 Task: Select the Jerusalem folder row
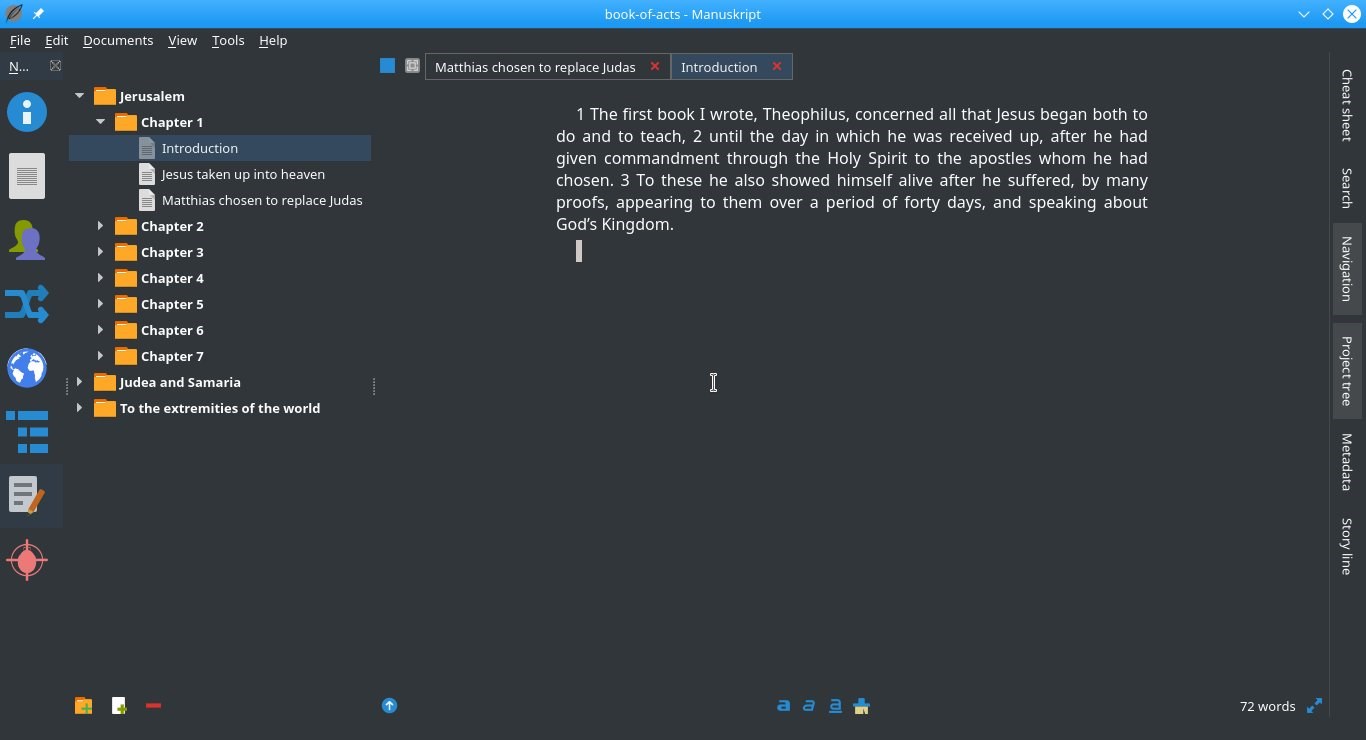220,96
